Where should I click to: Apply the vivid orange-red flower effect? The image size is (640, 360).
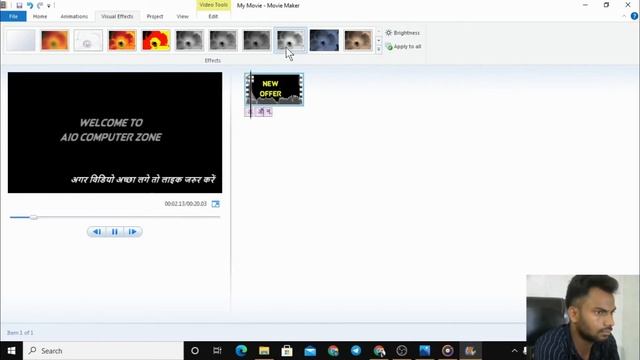(x=122, y=40)
